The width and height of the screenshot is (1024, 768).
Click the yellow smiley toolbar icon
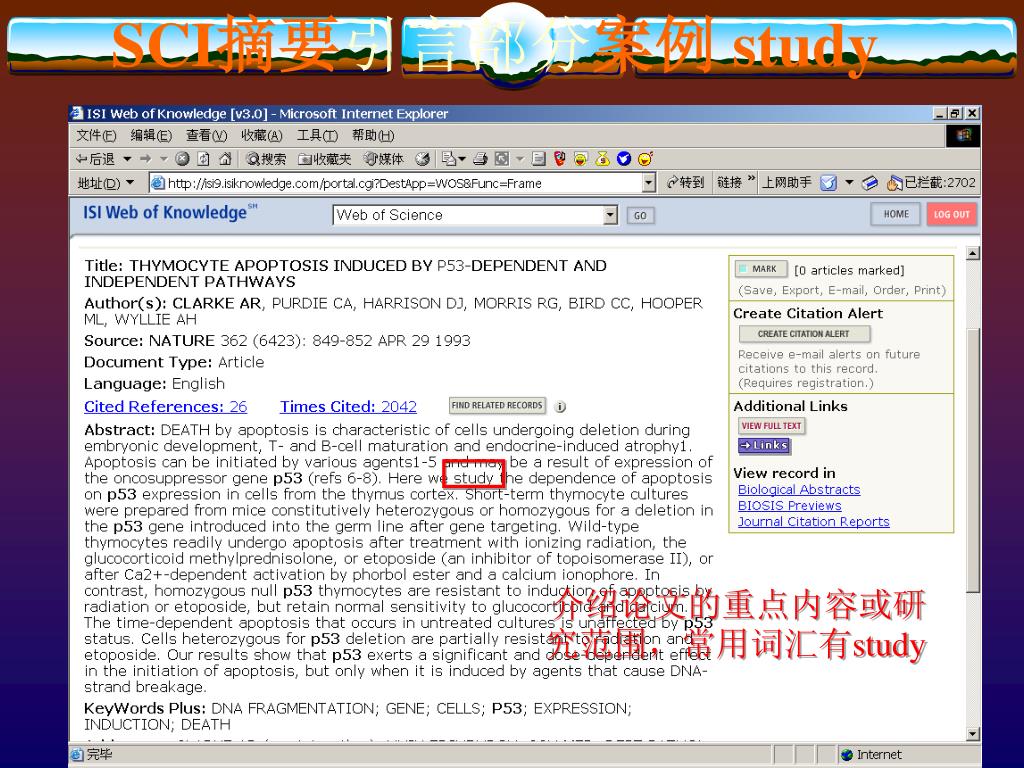(581, 159)
